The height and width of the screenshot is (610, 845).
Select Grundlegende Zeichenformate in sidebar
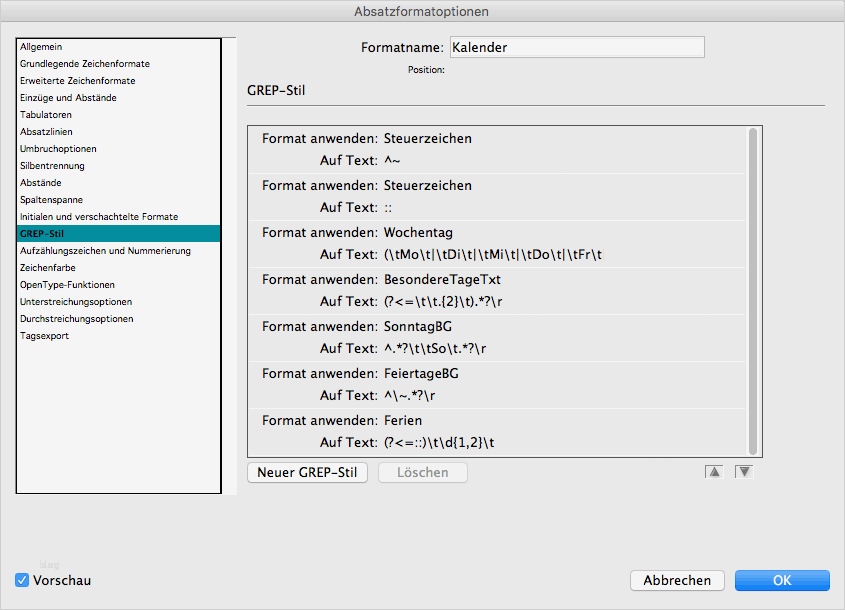point(84,64)
